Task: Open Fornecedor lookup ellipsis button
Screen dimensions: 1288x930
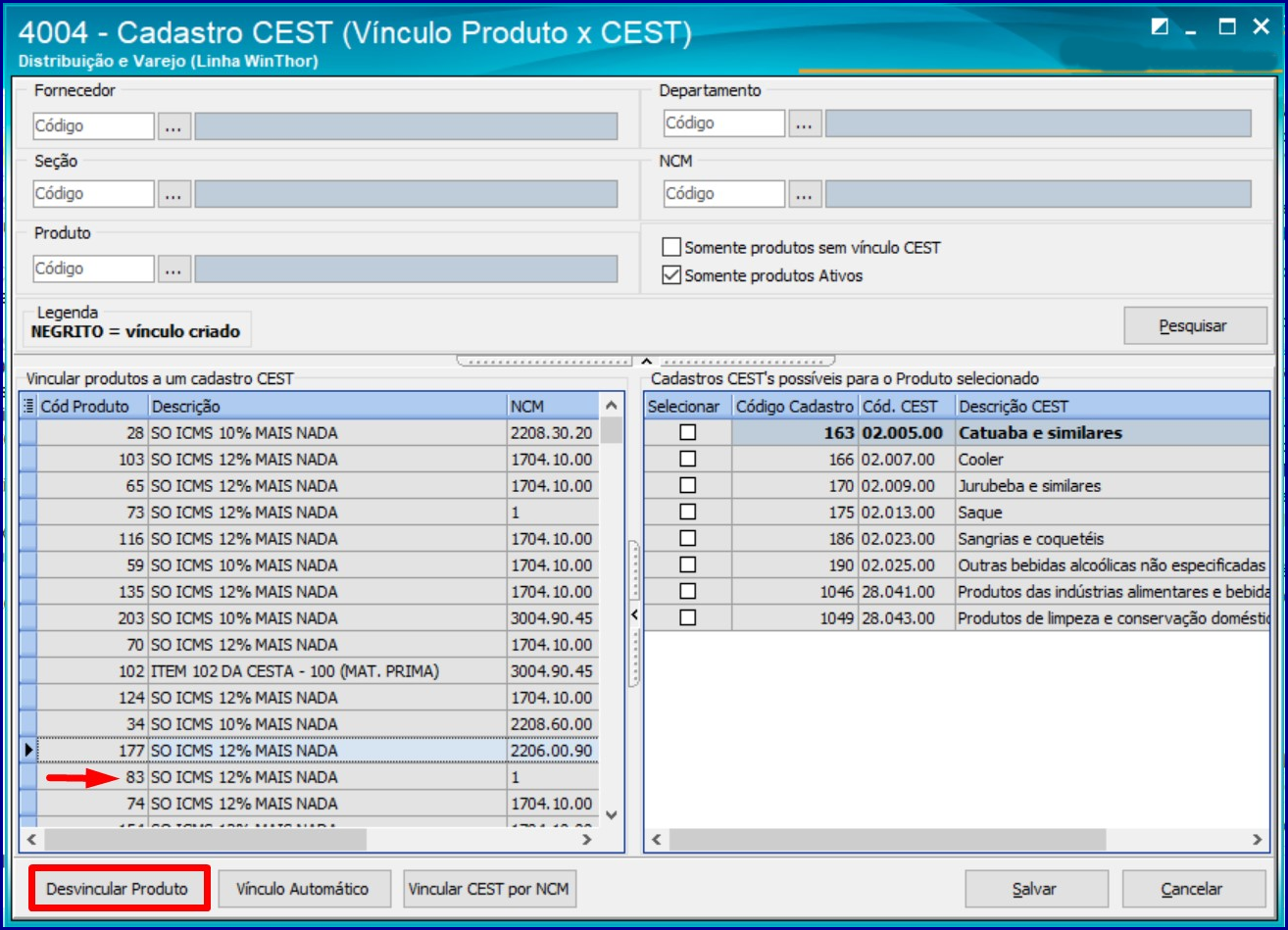Action: tap(174, 126)
